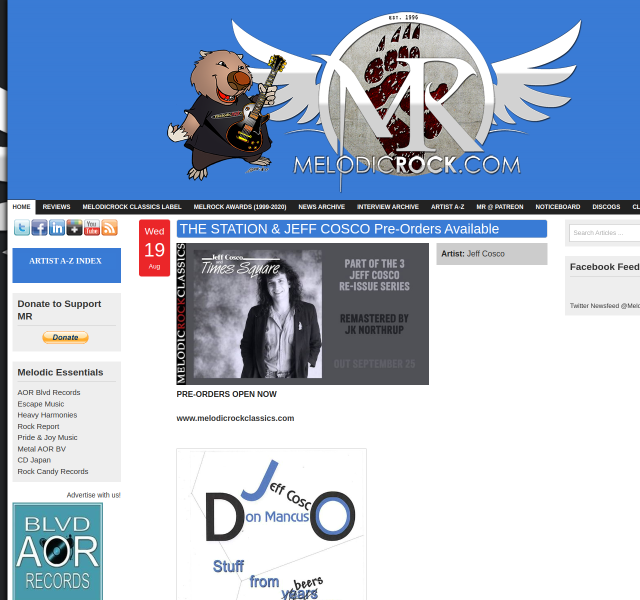Open the AOR Blvd Records link
640x600 pixels.
49,393
